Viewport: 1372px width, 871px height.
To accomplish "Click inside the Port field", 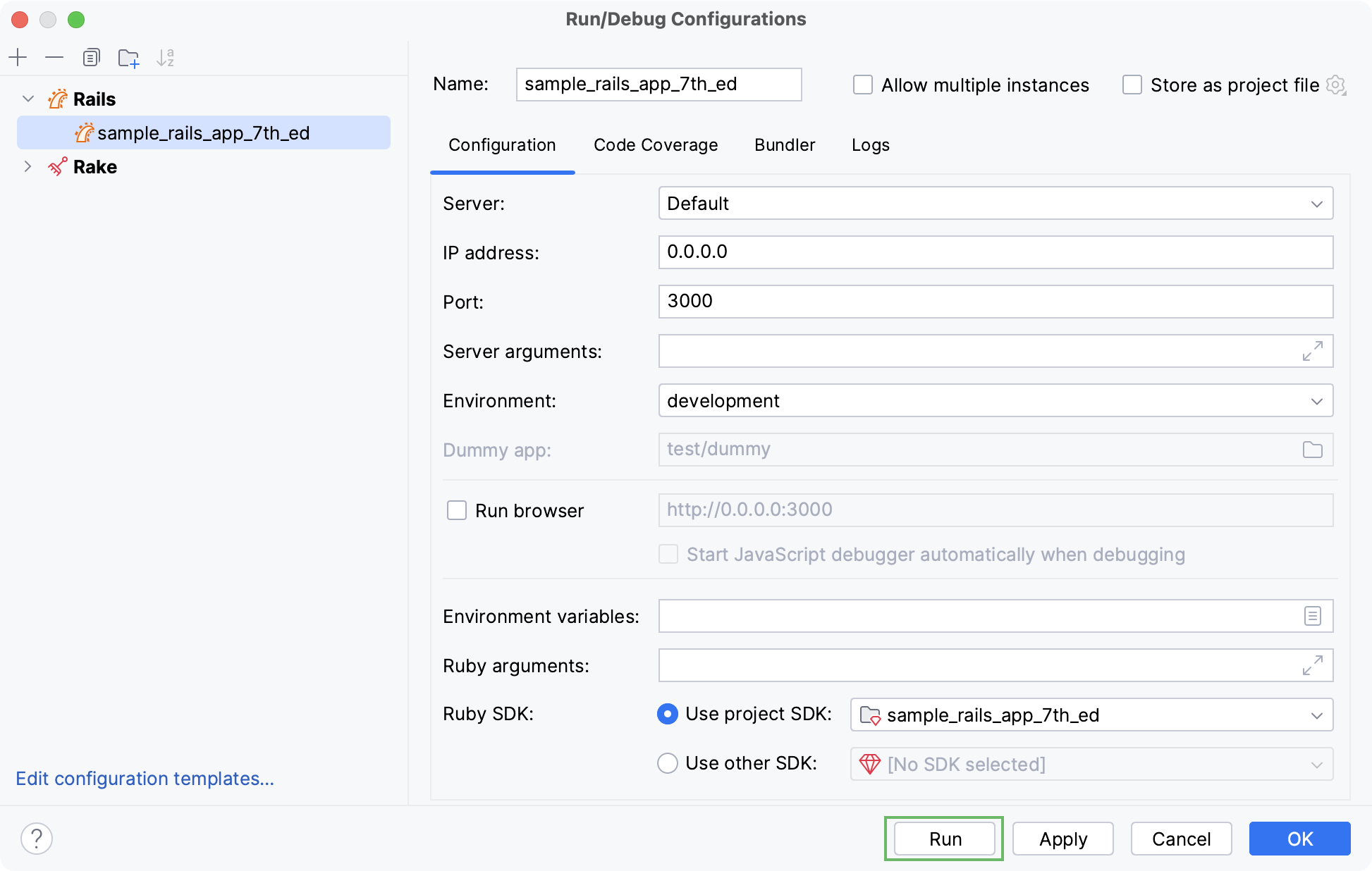I will [x=846, y=302].
